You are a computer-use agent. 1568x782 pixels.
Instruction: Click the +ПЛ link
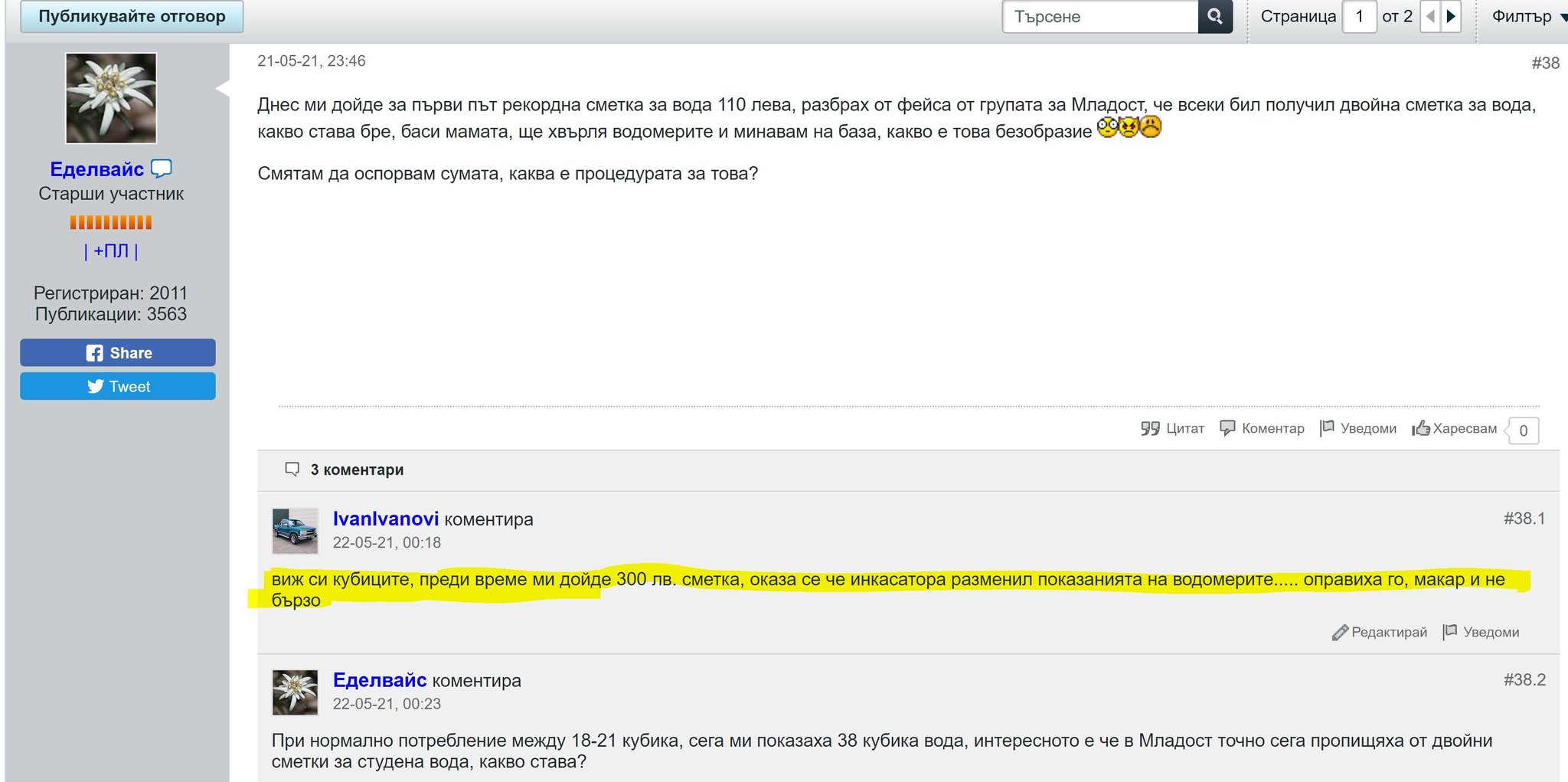tap(111, 251)
